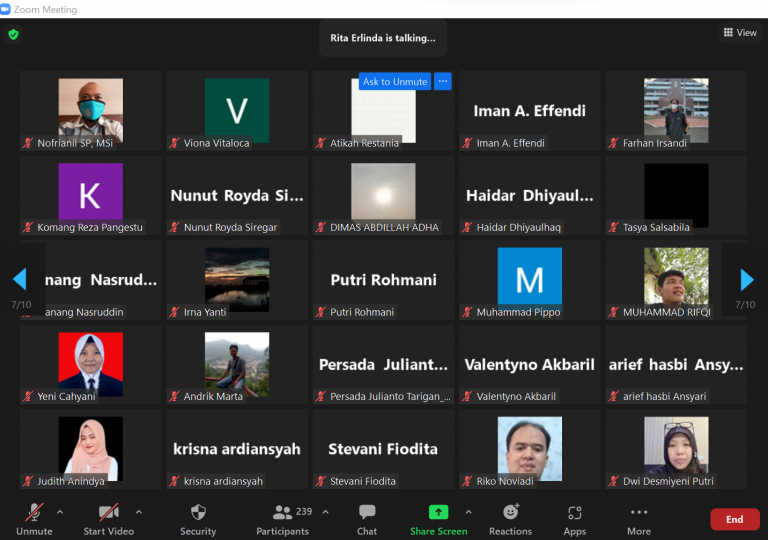The image size is (768, 540).
Task: Click muted mic icon beside Farhan Irsandi
Action: [614, 143]
